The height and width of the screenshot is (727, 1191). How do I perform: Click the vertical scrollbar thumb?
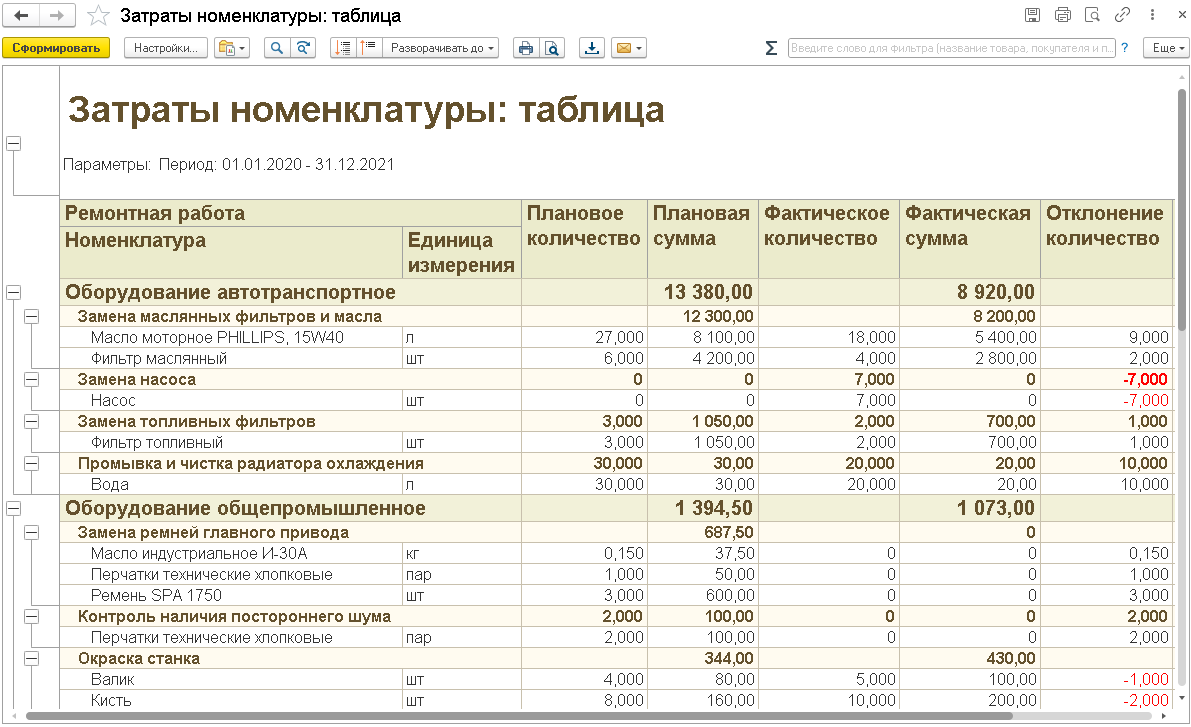(1182, 209)
